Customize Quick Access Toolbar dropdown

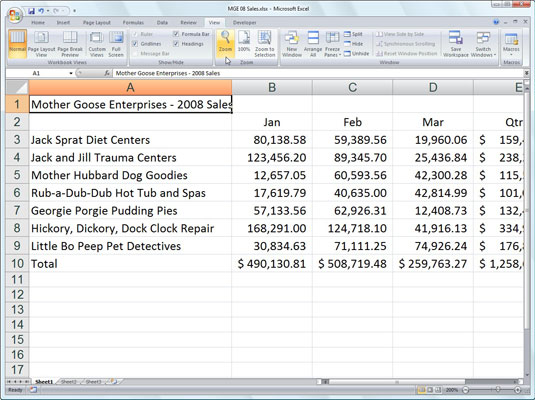click(x=74, y=11)
